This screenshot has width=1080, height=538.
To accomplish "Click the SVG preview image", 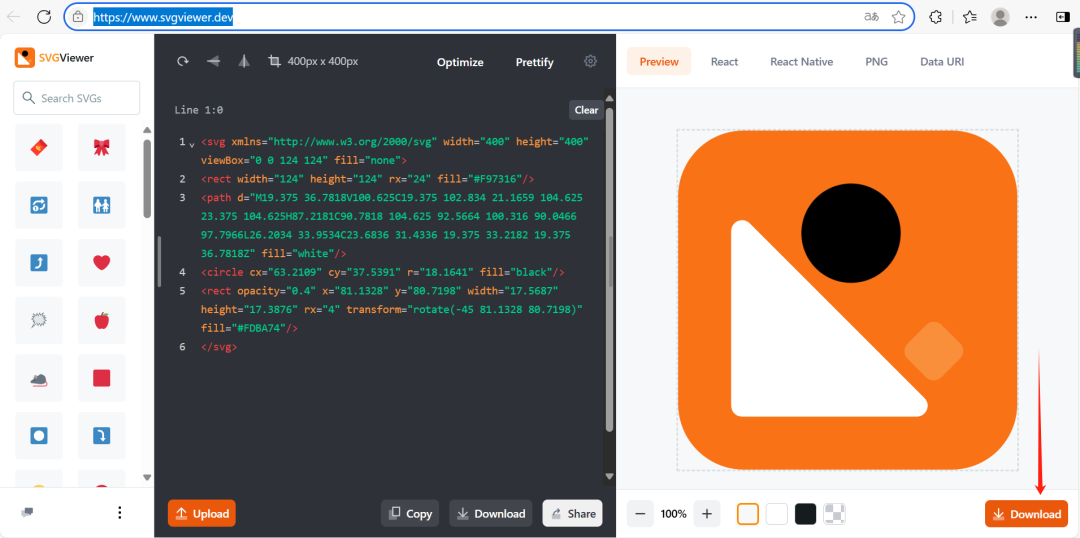I will point(848,300).
